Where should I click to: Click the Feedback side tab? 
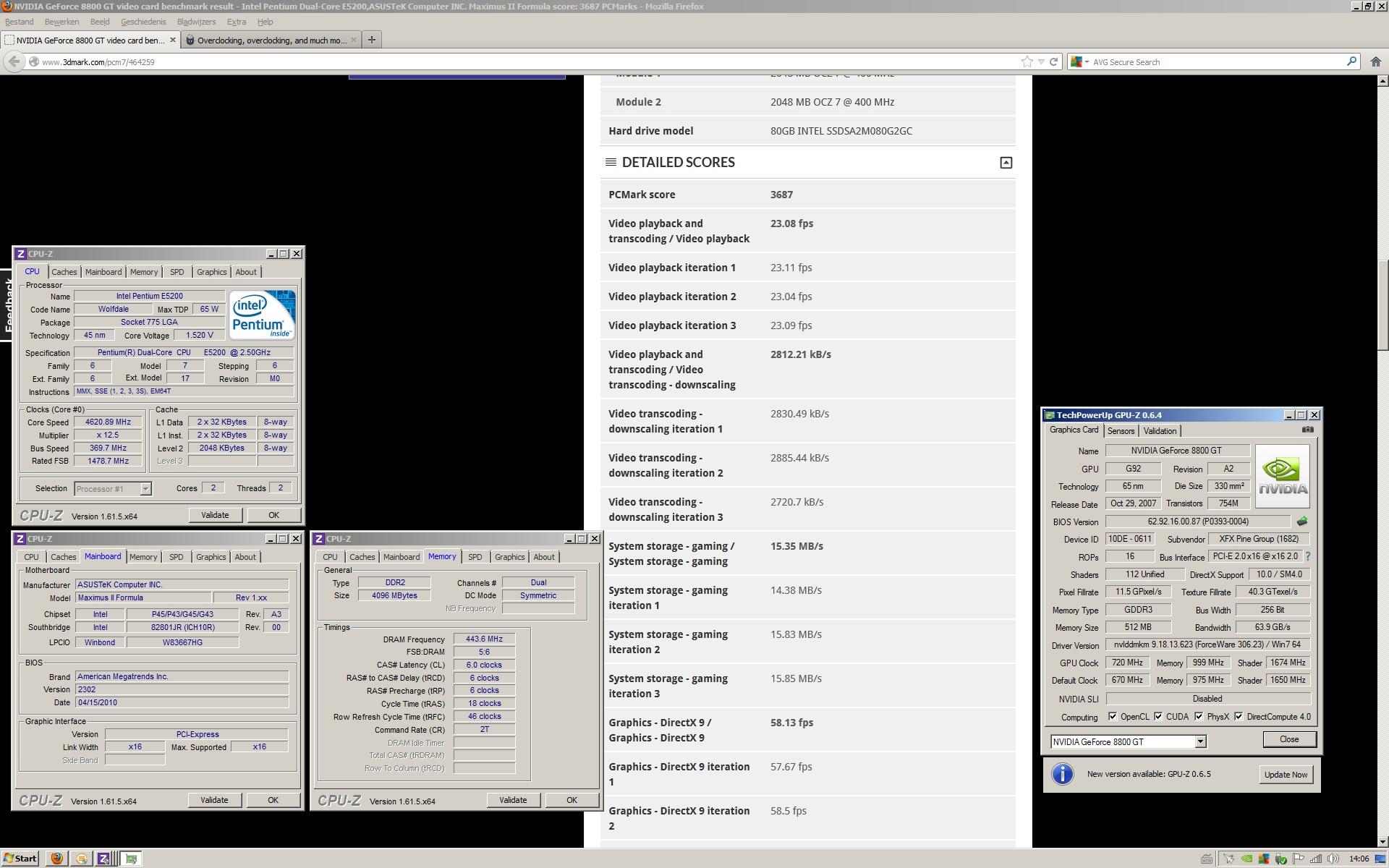coord(7,305)
